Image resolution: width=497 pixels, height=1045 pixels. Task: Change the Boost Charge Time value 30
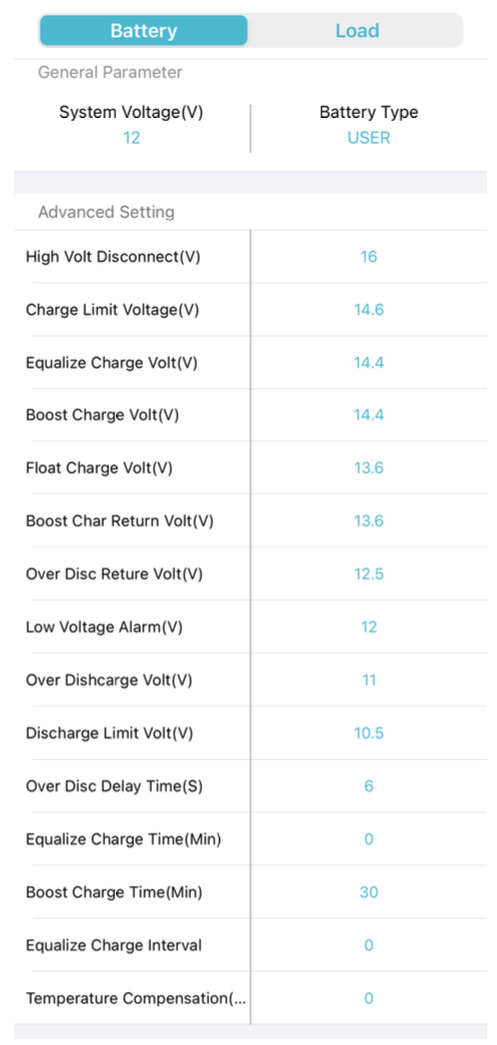click(x=368, y=892)
